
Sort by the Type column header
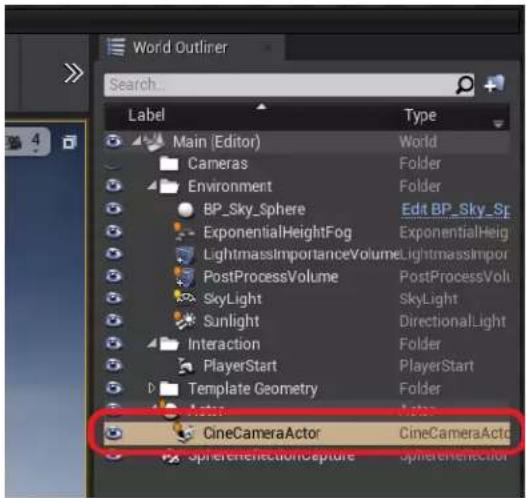(421, 116)
